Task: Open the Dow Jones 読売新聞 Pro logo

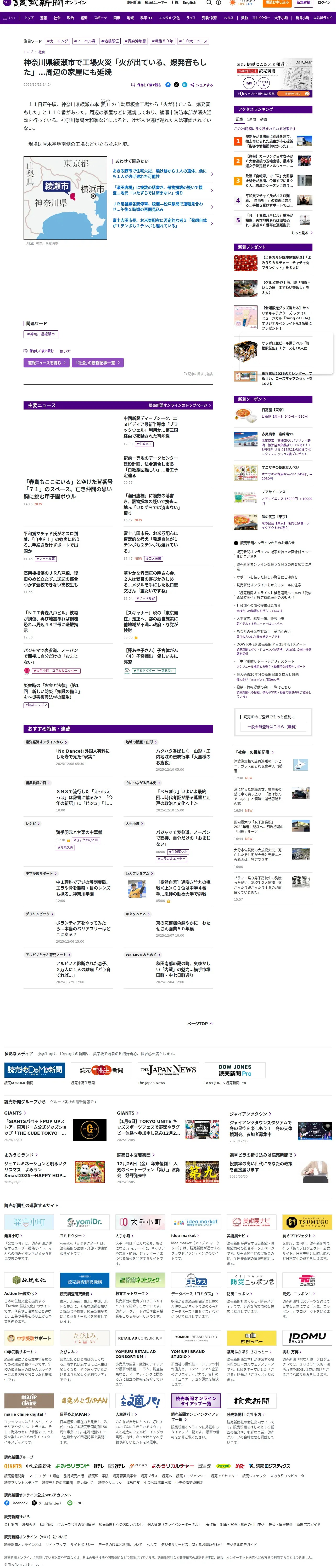Action: click(x=235, y=1070)
